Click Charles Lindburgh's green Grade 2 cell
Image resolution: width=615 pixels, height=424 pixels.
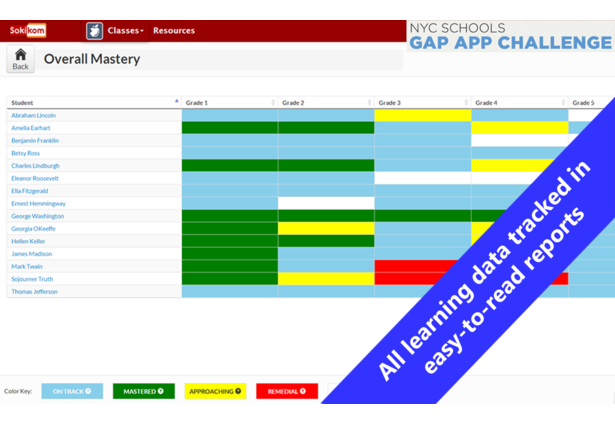point(326,166)
